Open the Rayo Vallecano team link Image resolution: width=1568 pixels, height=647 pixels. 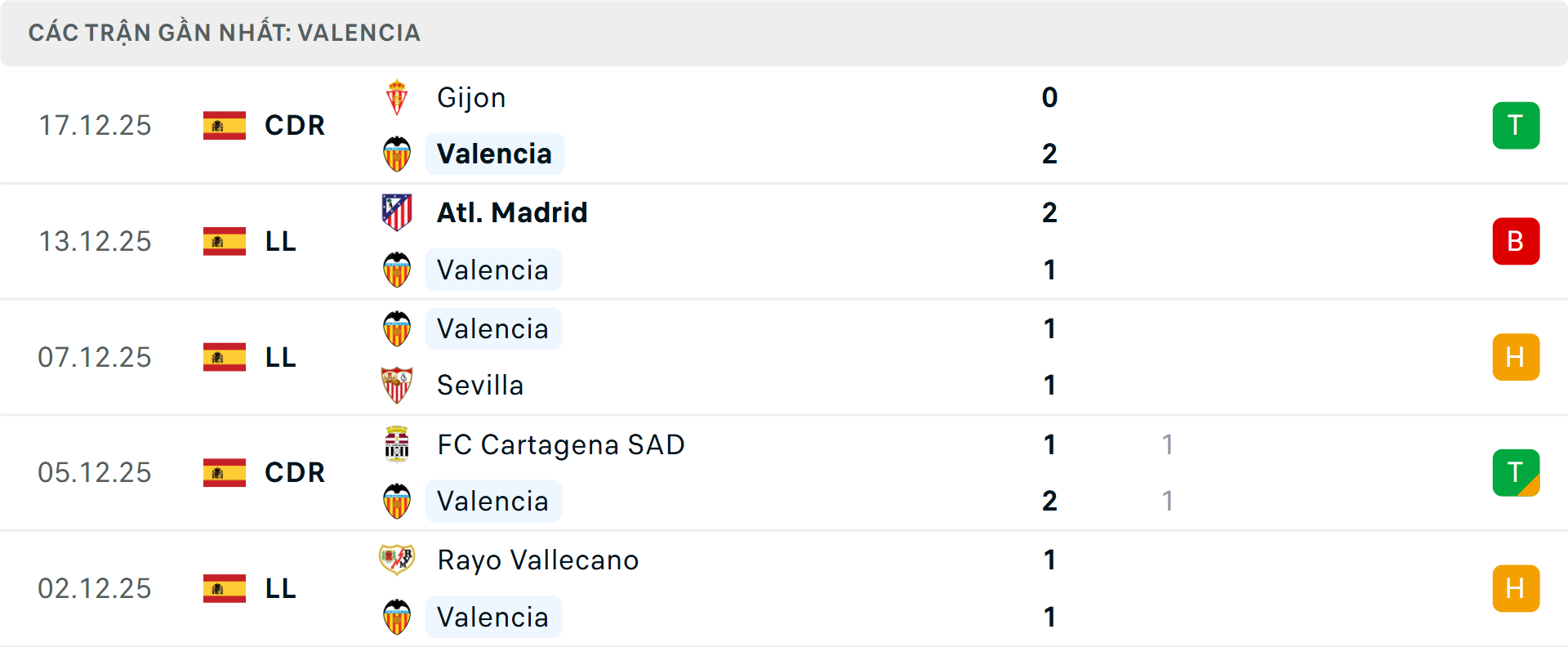pos(537,560)
